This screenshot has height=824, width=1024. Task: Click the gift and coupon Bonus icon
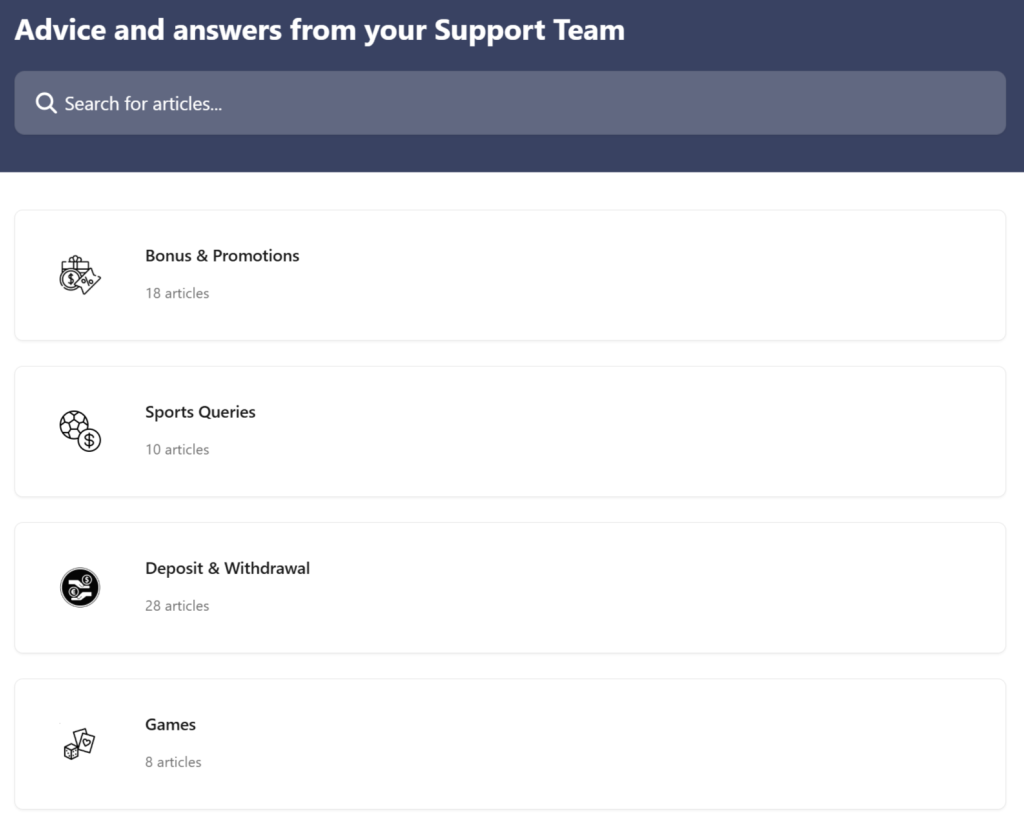[x=80, y=275]
